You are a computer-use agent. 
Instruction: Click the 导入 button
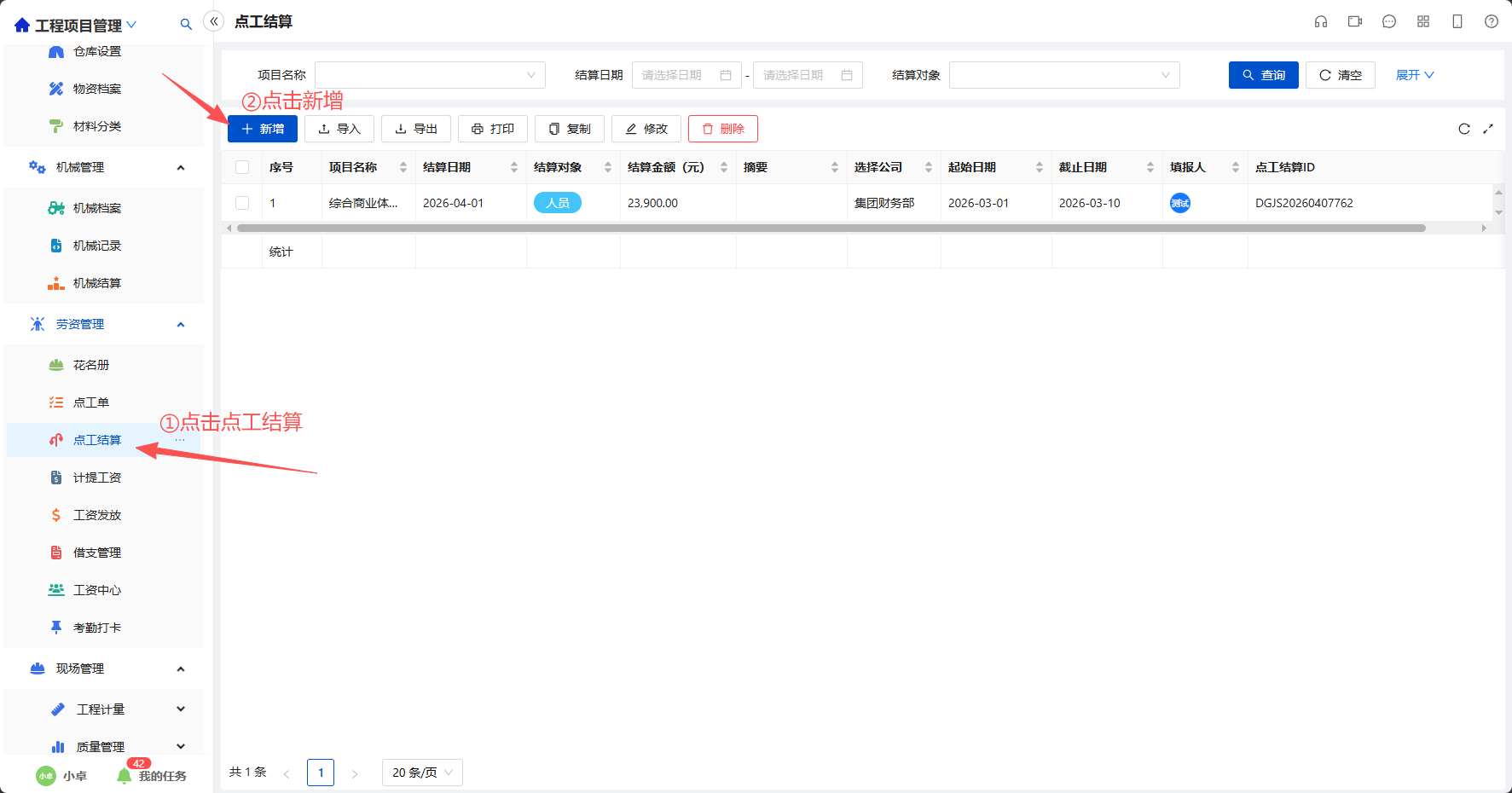point(339,129)
